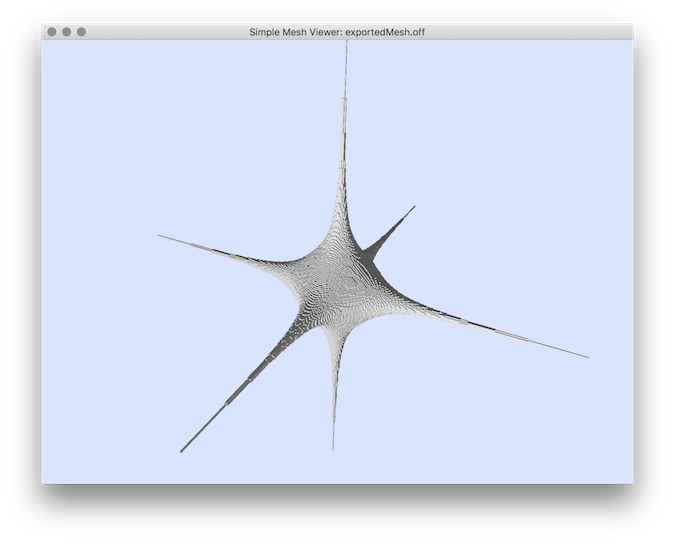Click the tip of the lower-left spike
Screen dimensions: 675x543
[x=182, y=451]
